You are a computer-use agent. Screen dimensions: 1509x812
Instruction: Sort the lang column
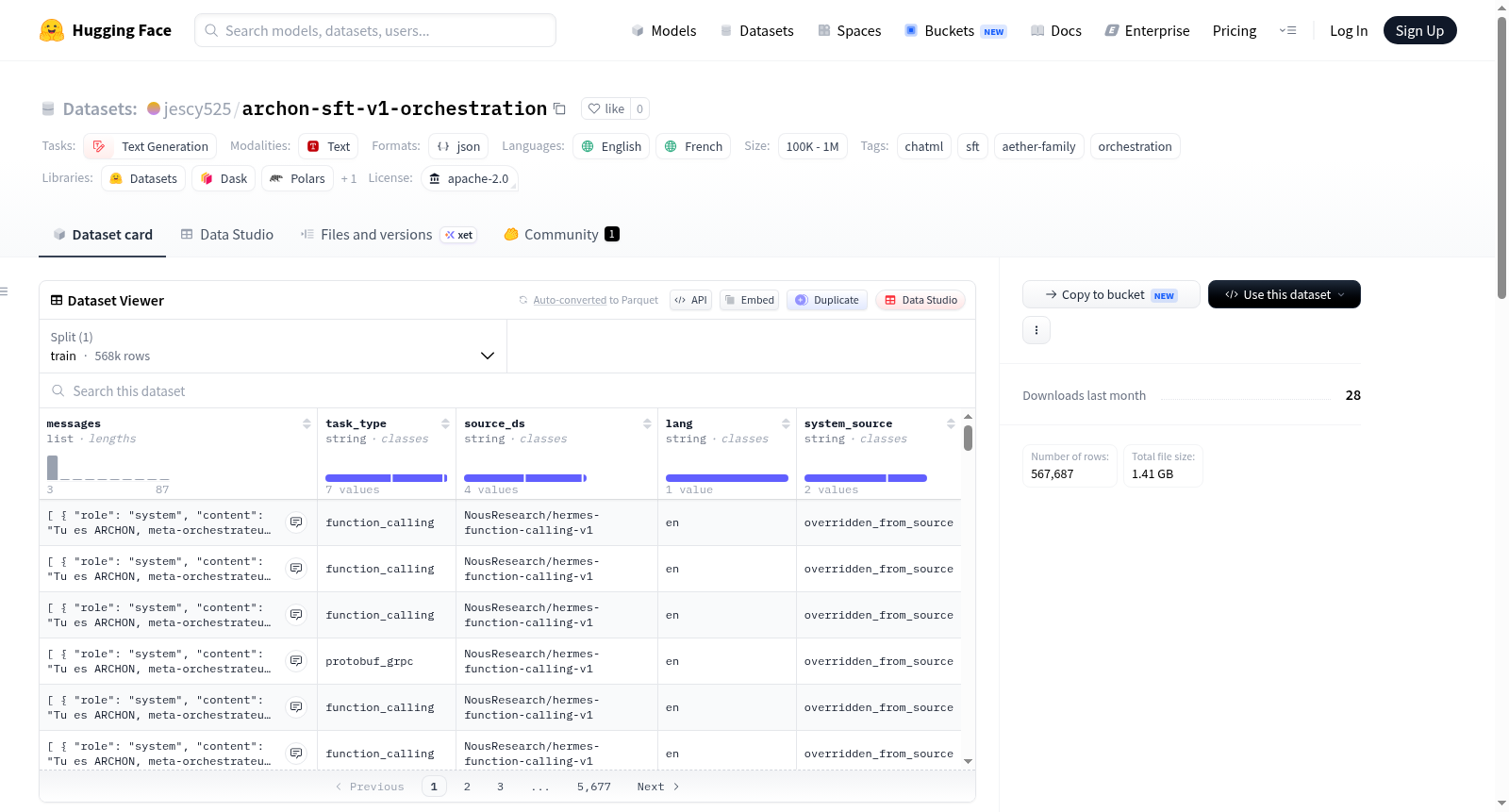point(786,423)
